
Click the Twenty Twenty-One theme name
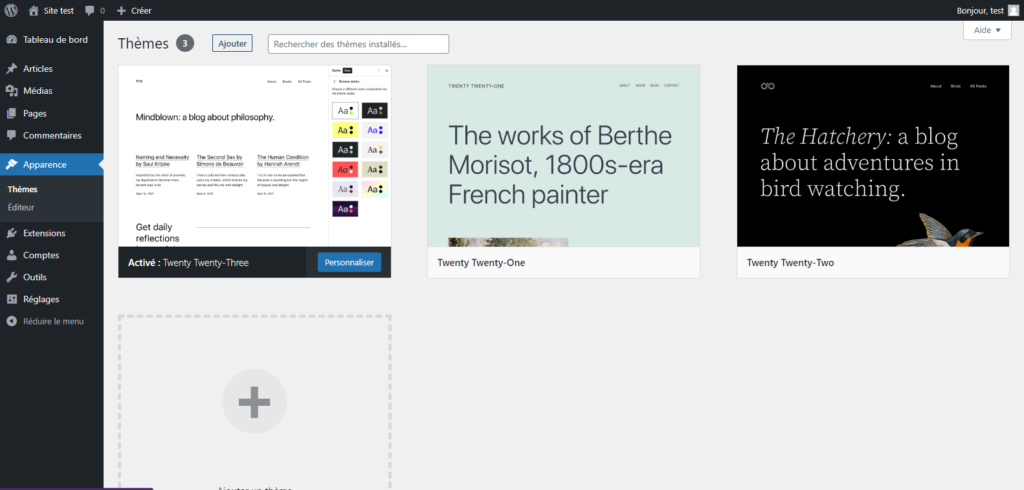pyautogui.click(x=481, y=263)
